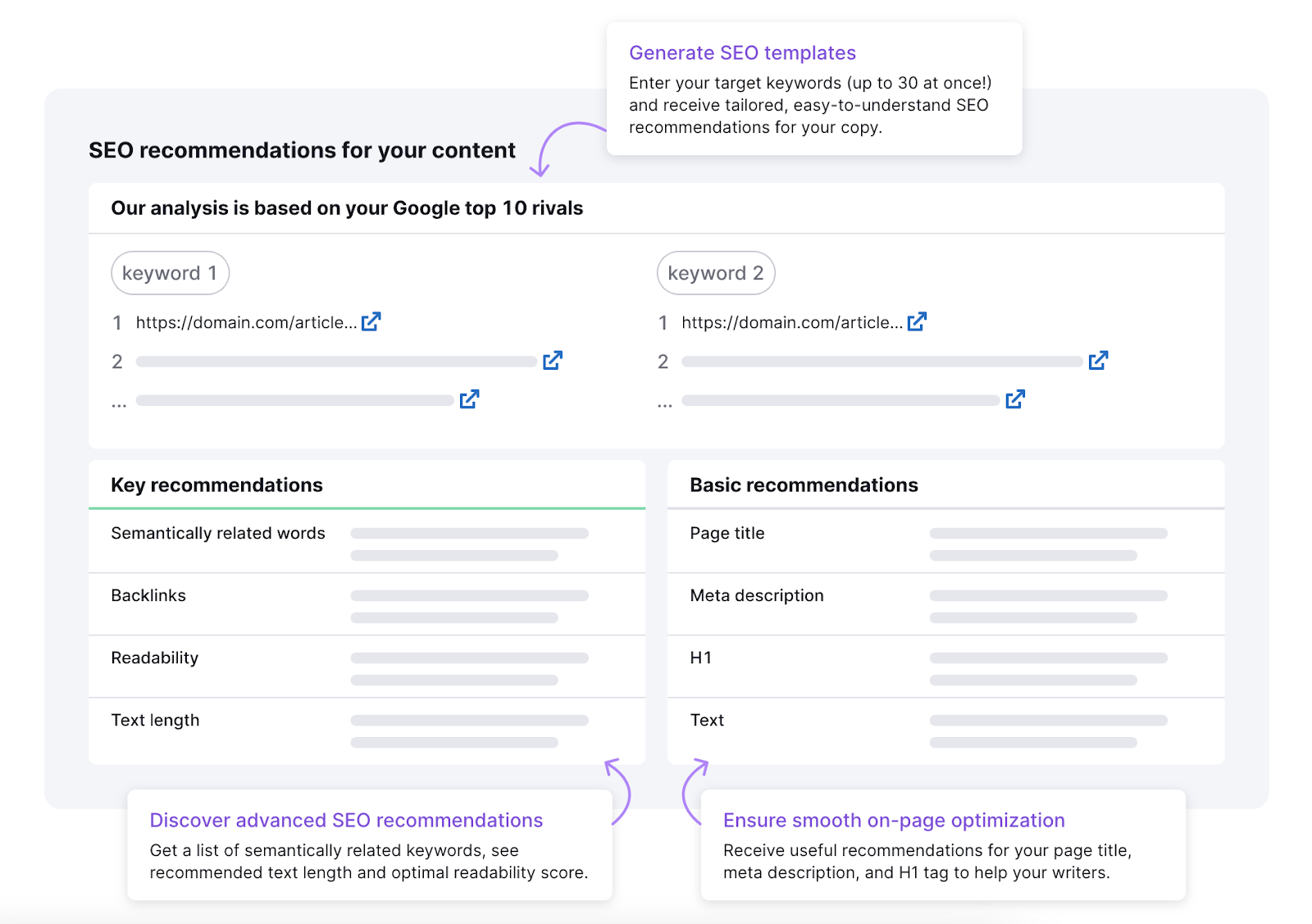Click the Generate SEO templates heading

click(x=742, y=52)
